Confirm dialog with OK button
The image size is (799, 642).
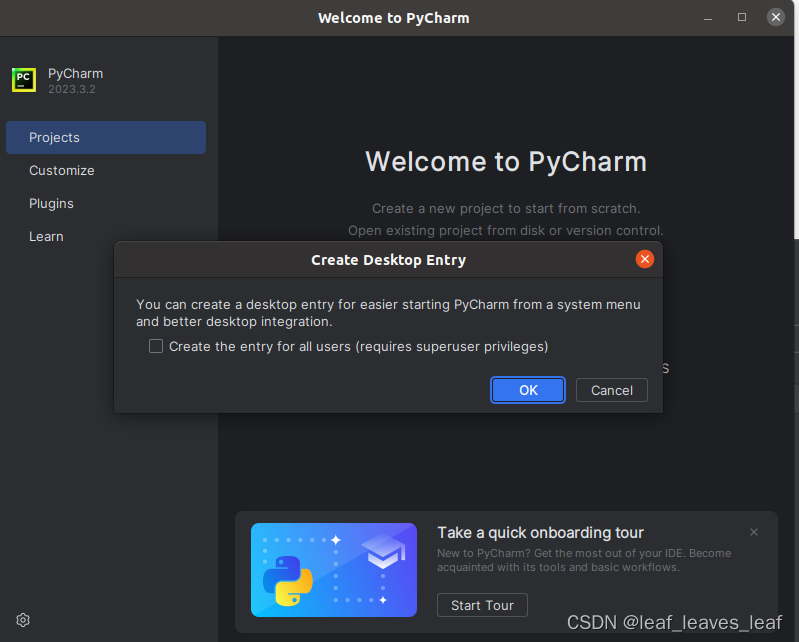click(527, 390)
